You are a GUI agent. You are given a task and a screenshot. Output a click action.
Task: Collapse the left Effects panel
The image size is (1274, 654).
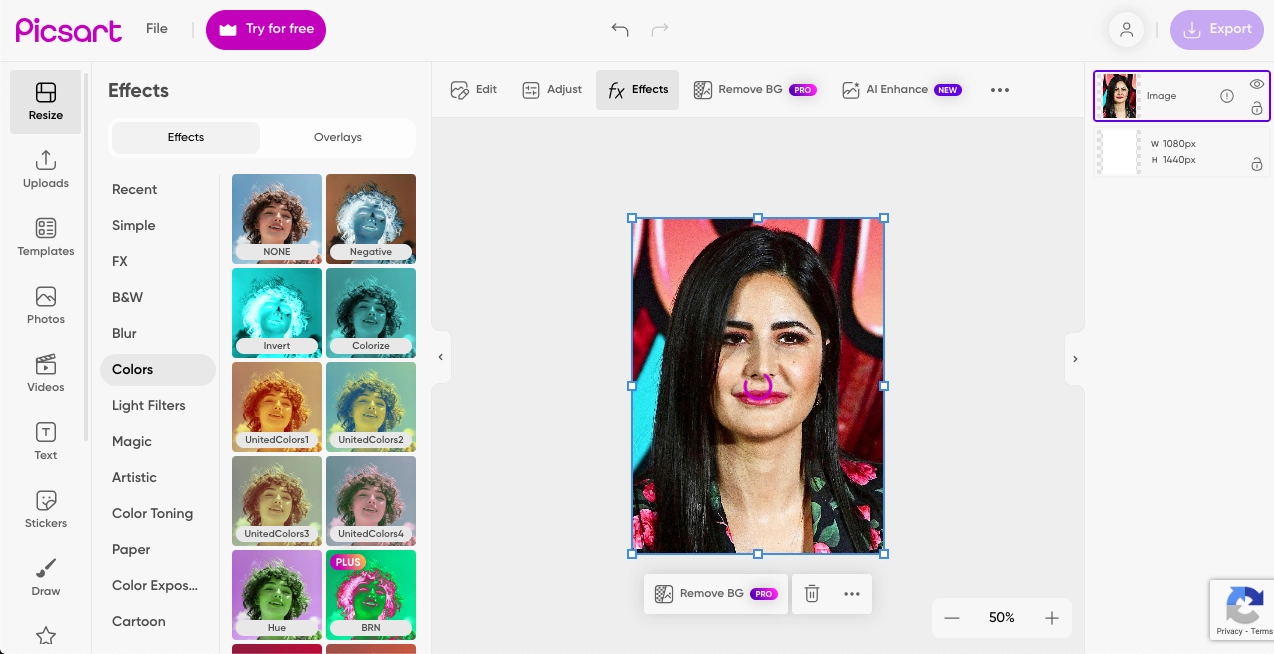pos(441,357)
